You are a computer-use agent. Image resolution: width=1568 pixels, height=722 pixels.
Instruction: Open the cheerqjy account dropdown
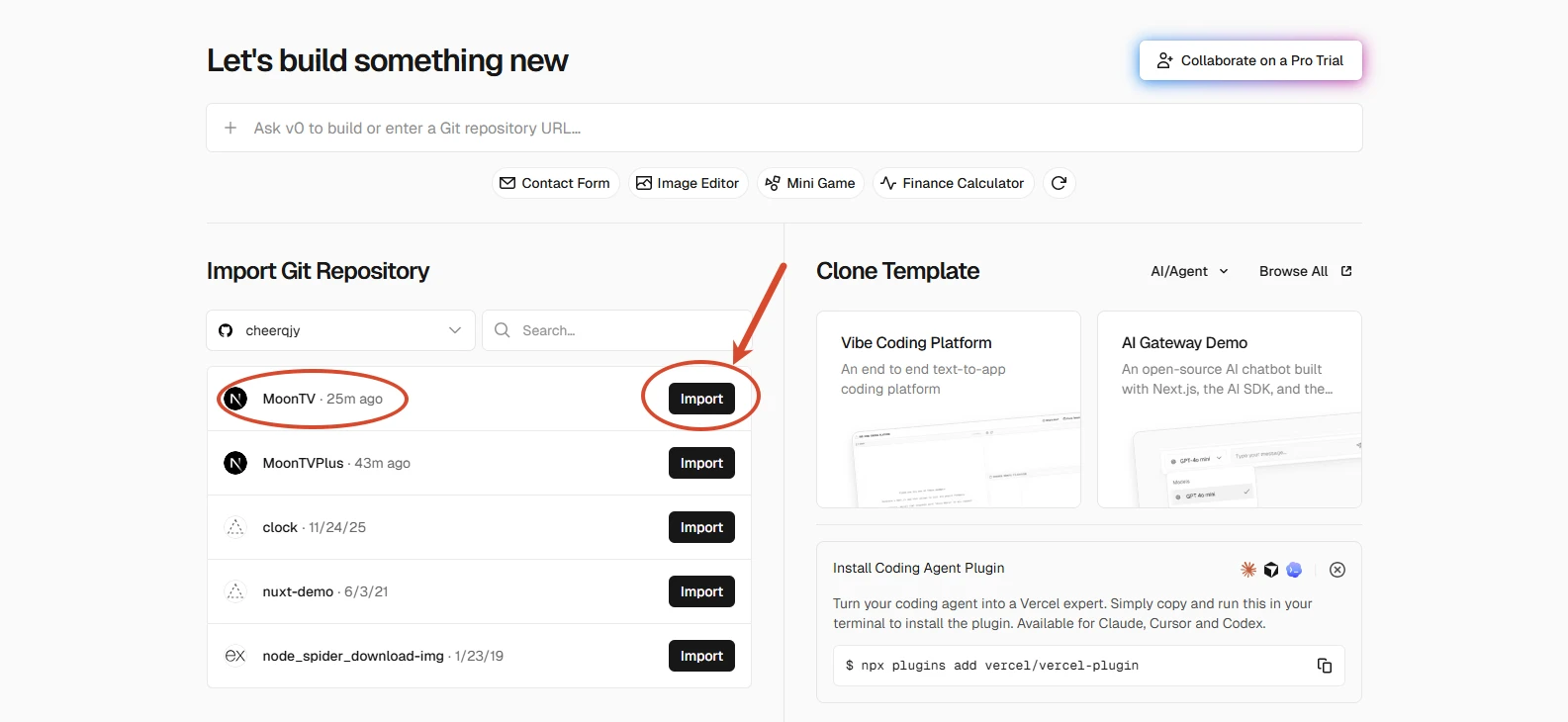(x=341, y=330)
